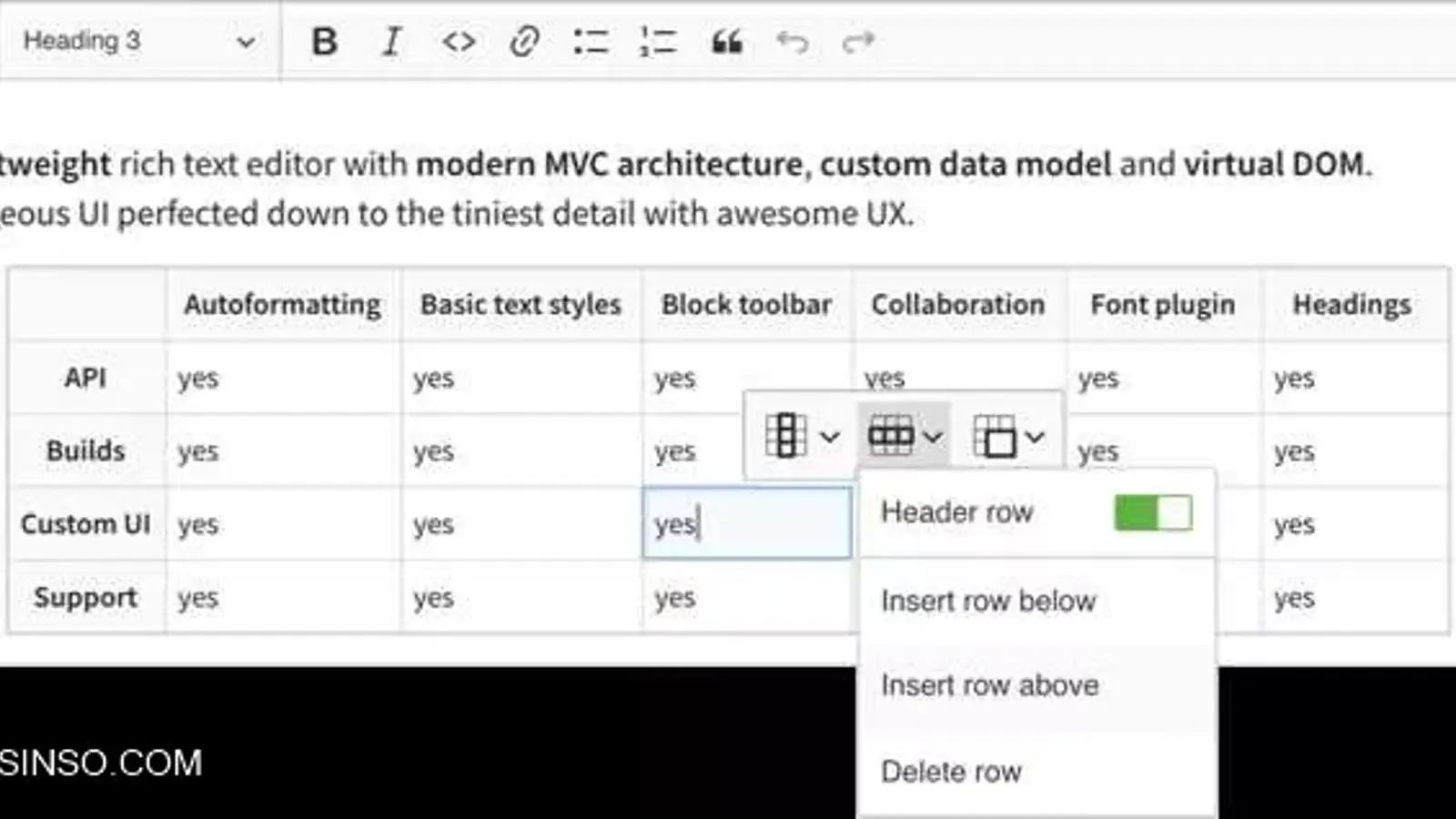1456x819 pixels.
Task: Redo the last action
Action: 856,41
